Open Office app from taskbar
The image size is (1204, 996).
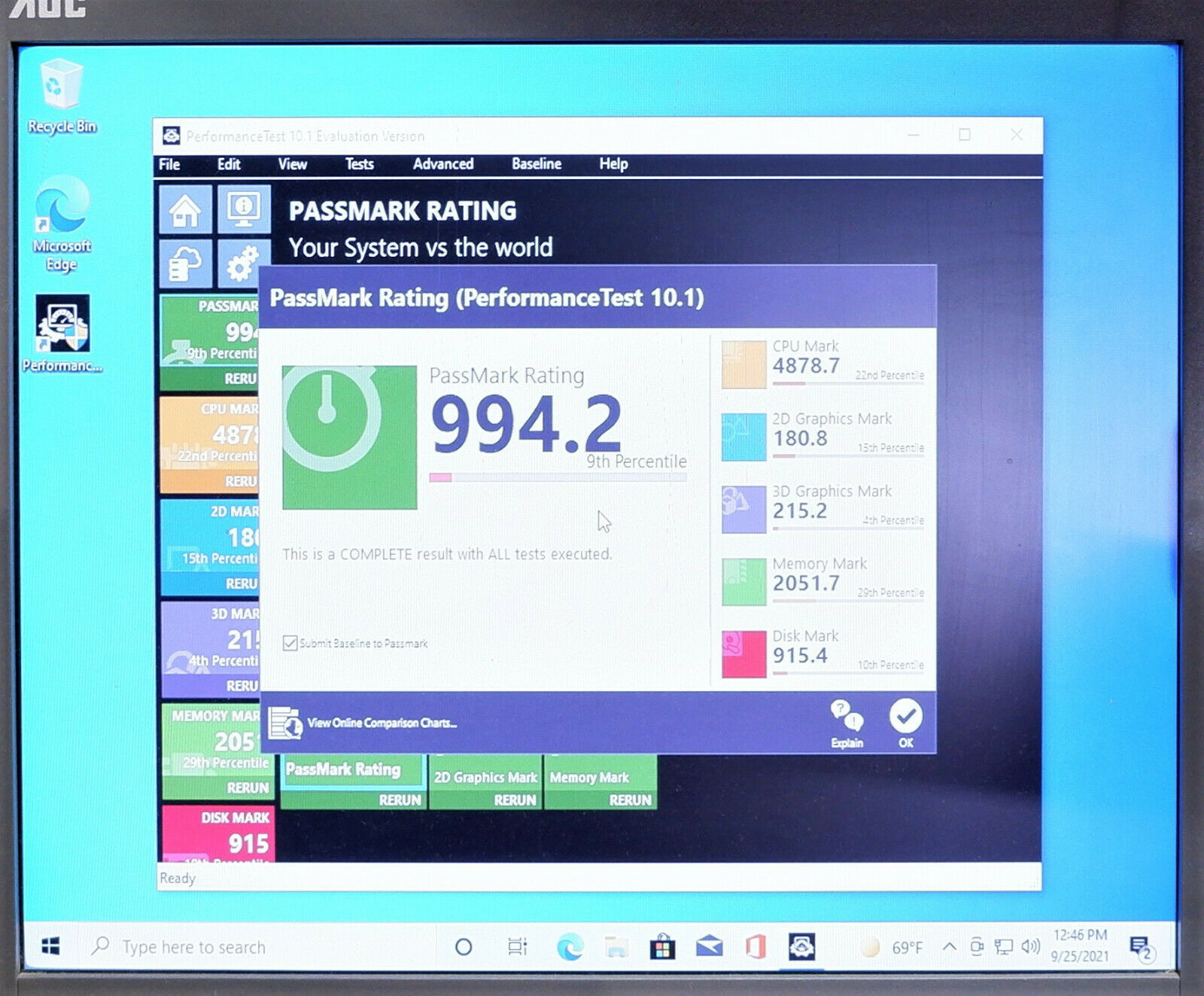756,947
